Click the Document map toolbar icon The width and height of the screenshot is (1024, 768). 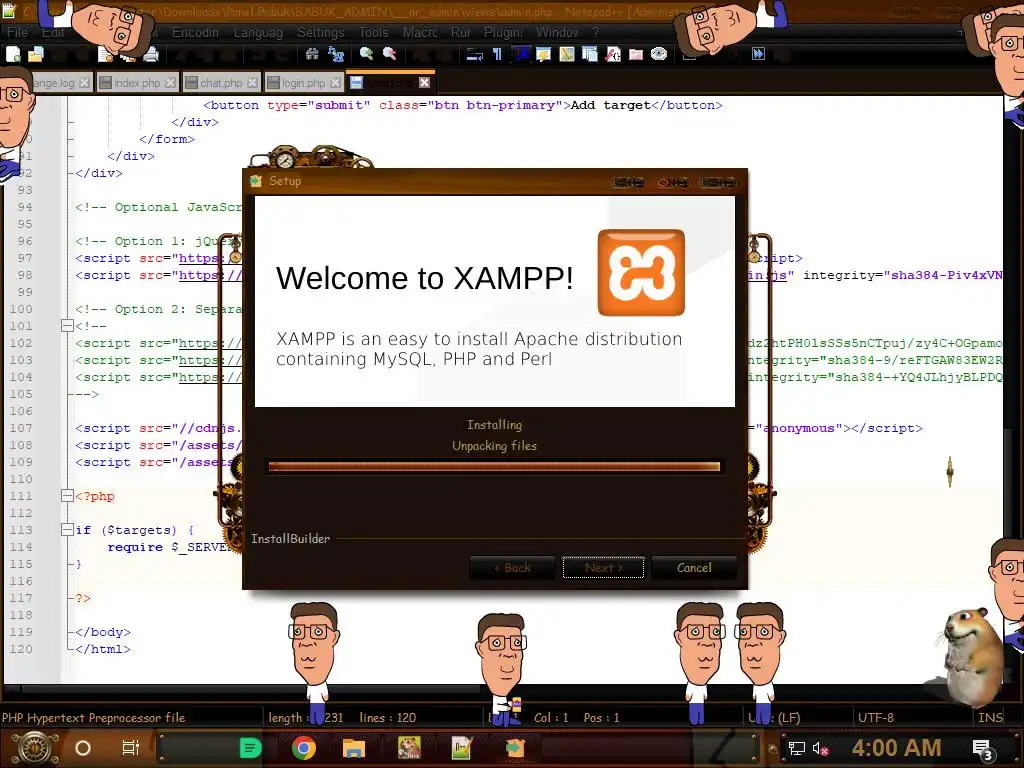[x=567, y=54]
